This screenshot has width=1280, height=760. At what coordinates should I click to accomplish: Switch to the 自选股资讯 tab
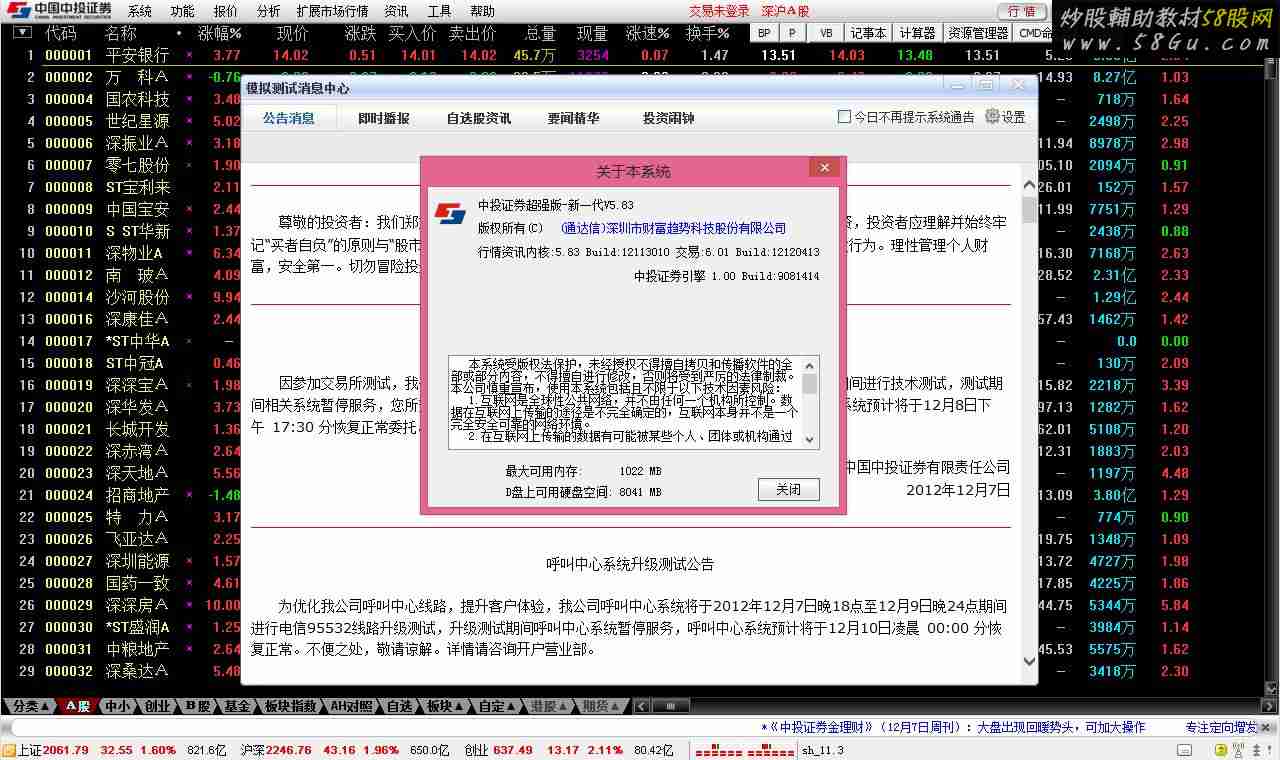[479, 118]
